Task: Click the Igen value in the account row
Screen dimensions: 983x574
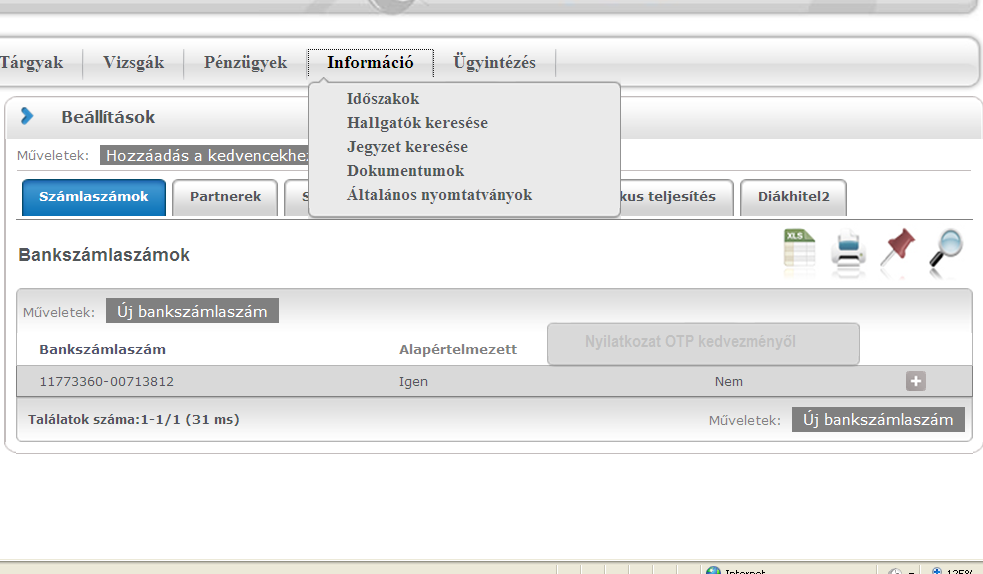Action: (413, 382)
